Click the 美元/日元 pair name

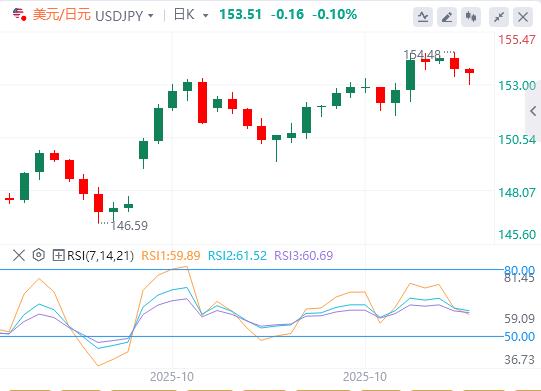tap(61, 15)
